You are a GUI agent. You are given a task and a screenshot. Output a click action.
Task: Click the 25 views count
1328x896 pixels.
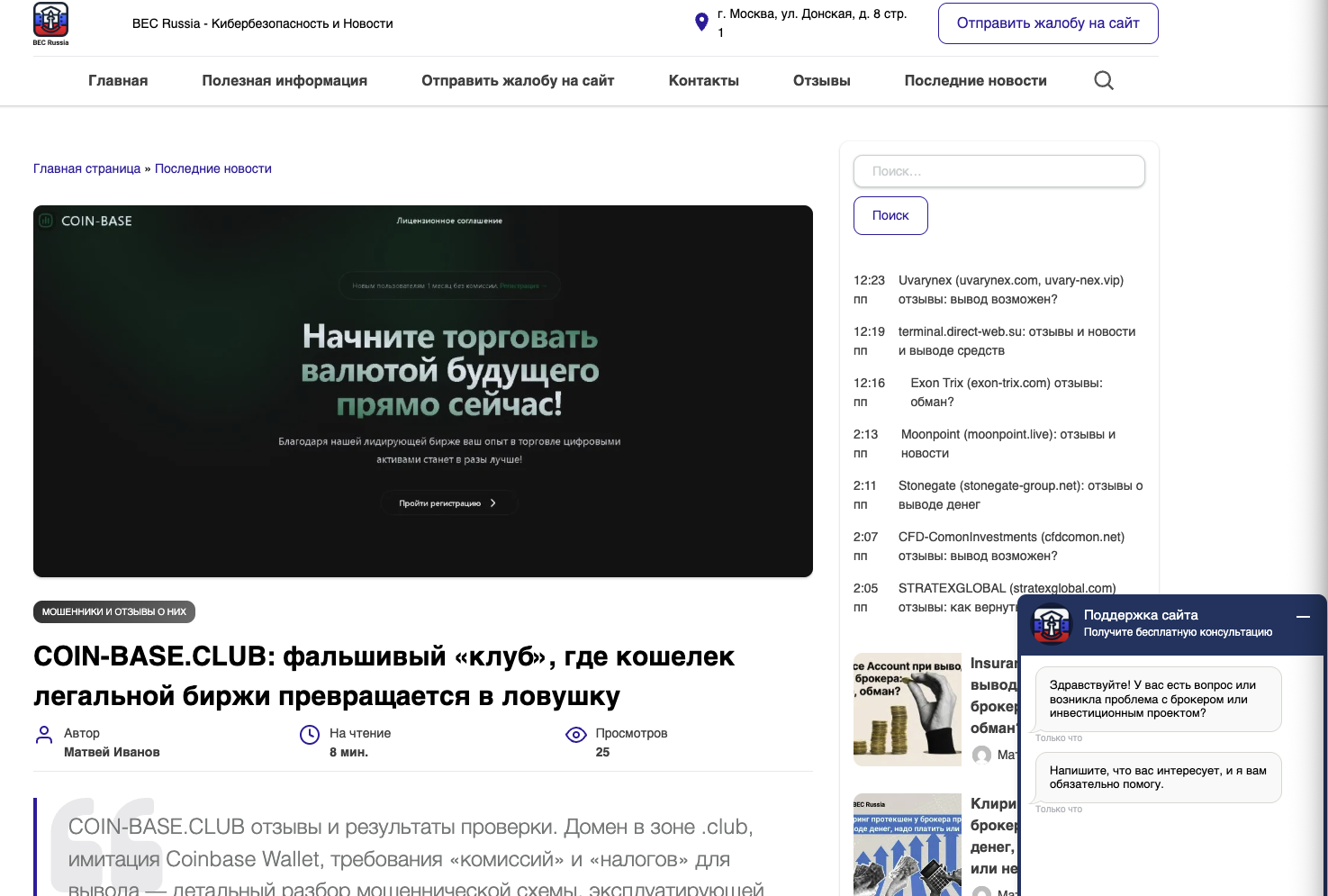[602, 752]
